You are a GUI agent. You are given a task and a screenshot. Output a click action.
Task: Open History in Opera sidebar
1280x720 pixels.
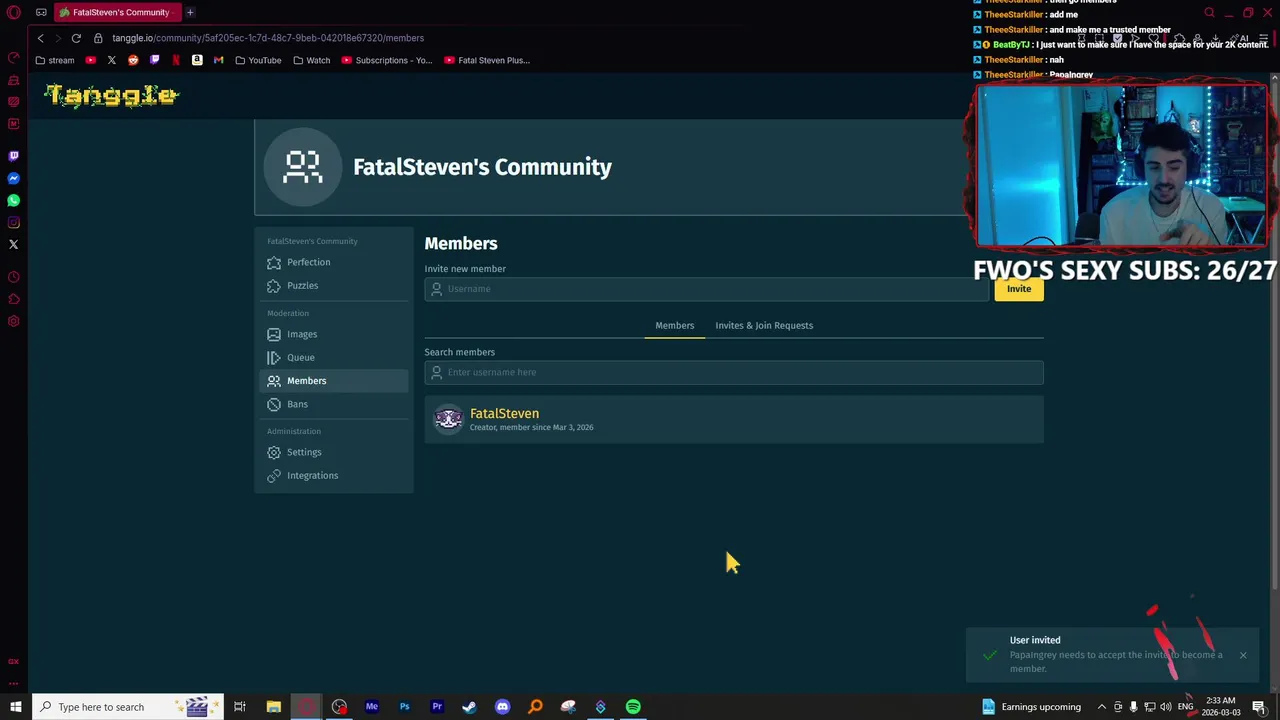13,277
